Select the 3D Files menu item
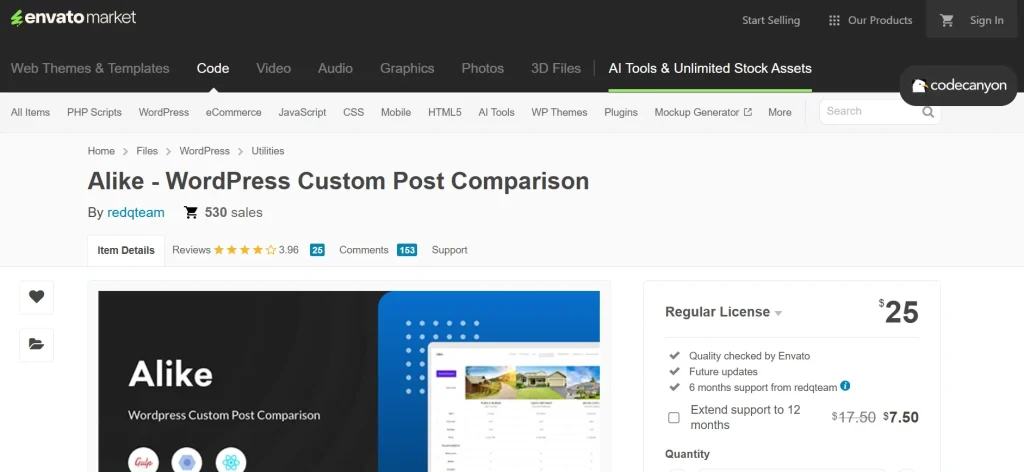The height and width of the screenshot is (472, 1024). click(556, 69)
